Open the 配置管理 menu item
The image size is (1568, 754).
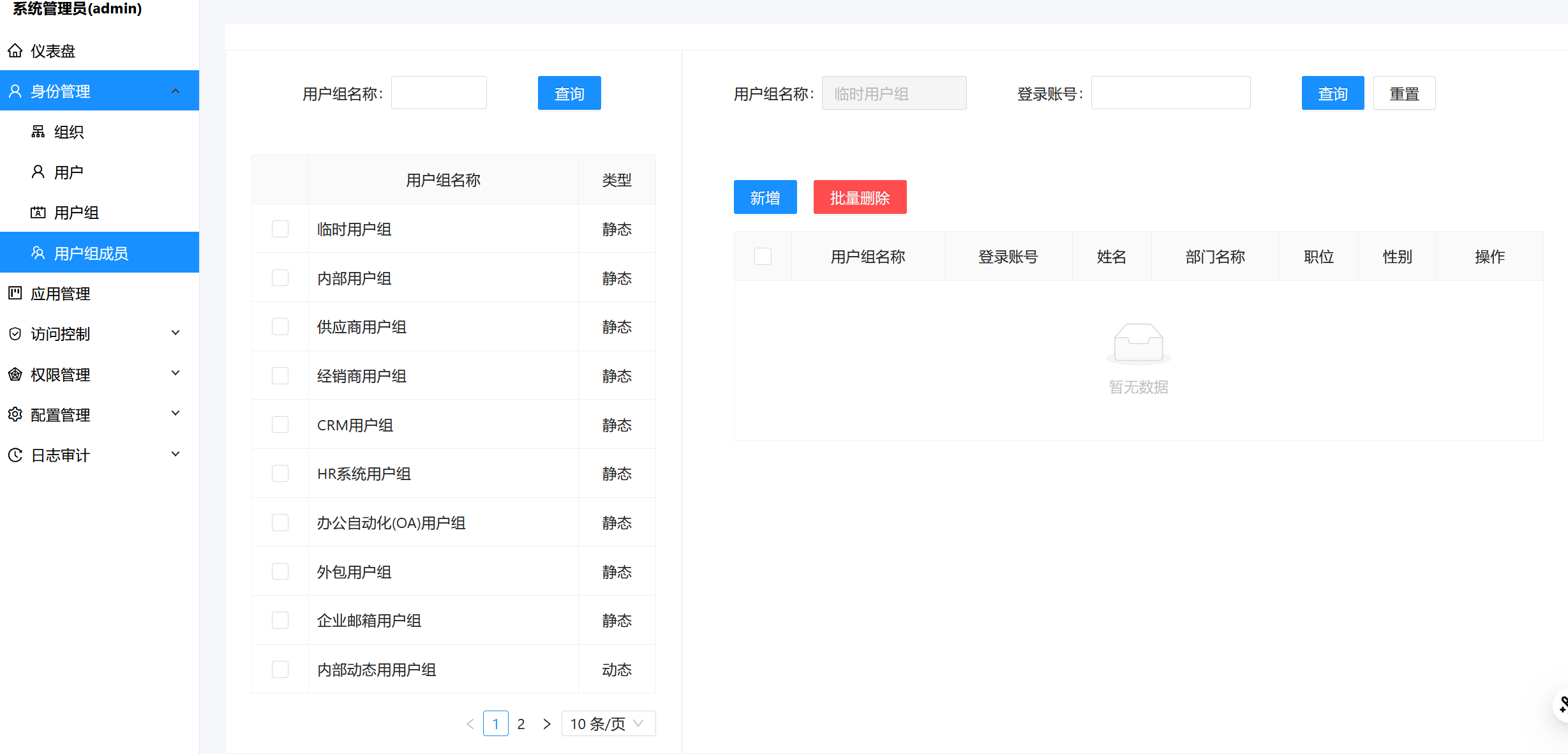coord(61,414)
